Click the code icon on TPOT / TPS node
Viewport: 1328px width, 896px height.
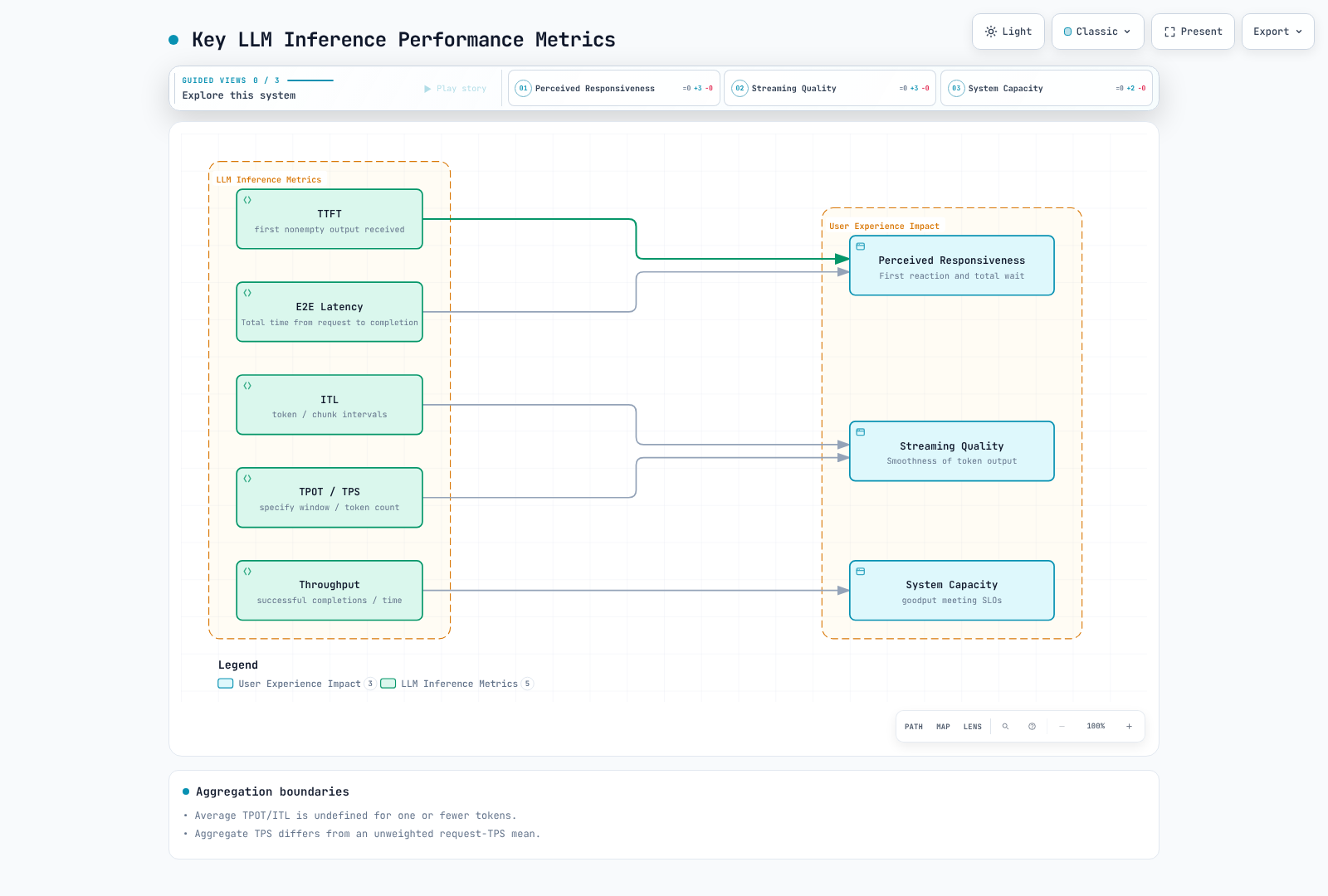pos(247,479)
